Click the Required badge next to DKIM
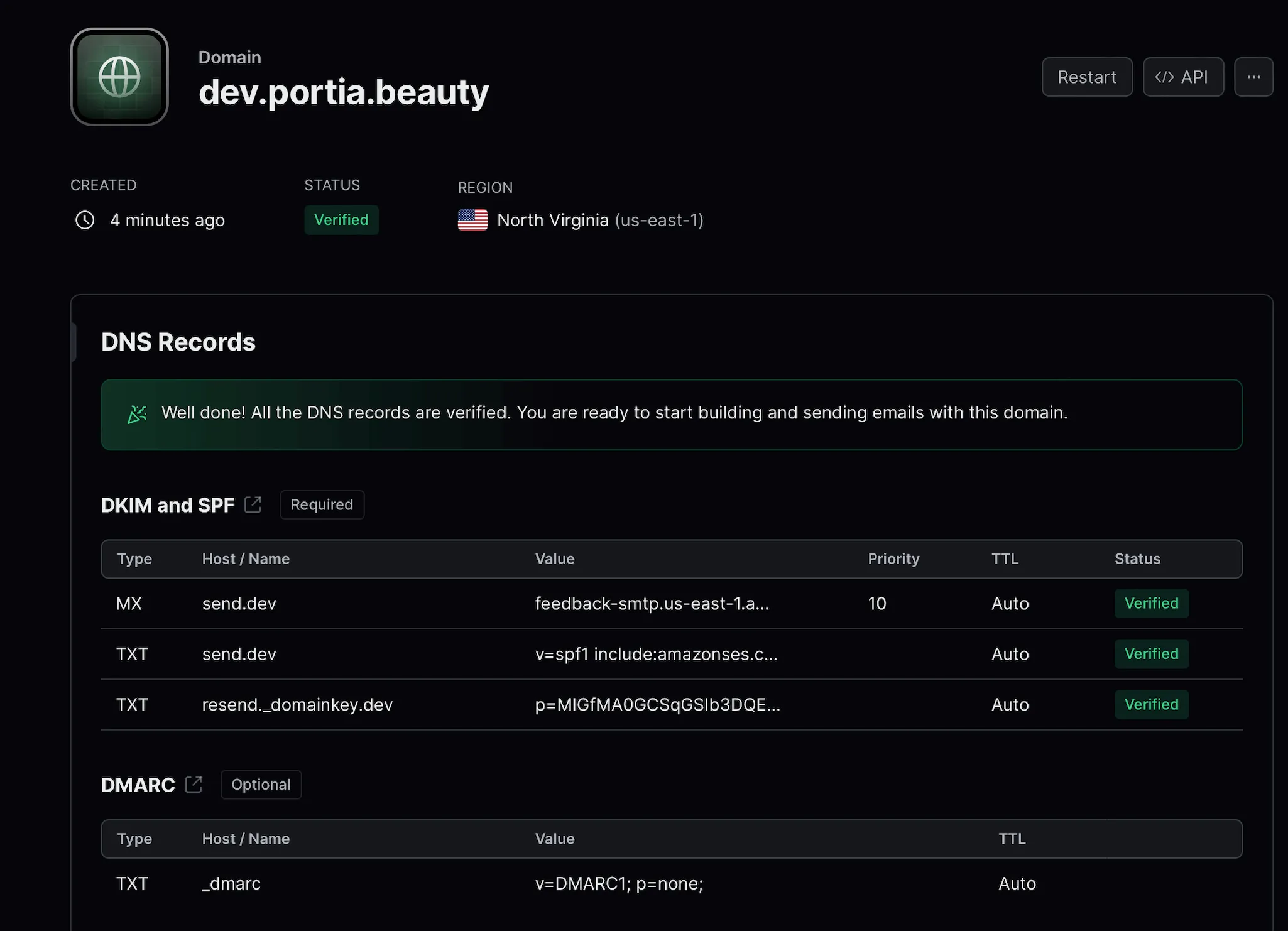Image resolution: width=1288 pixels, height=931 pixels. 322,504
